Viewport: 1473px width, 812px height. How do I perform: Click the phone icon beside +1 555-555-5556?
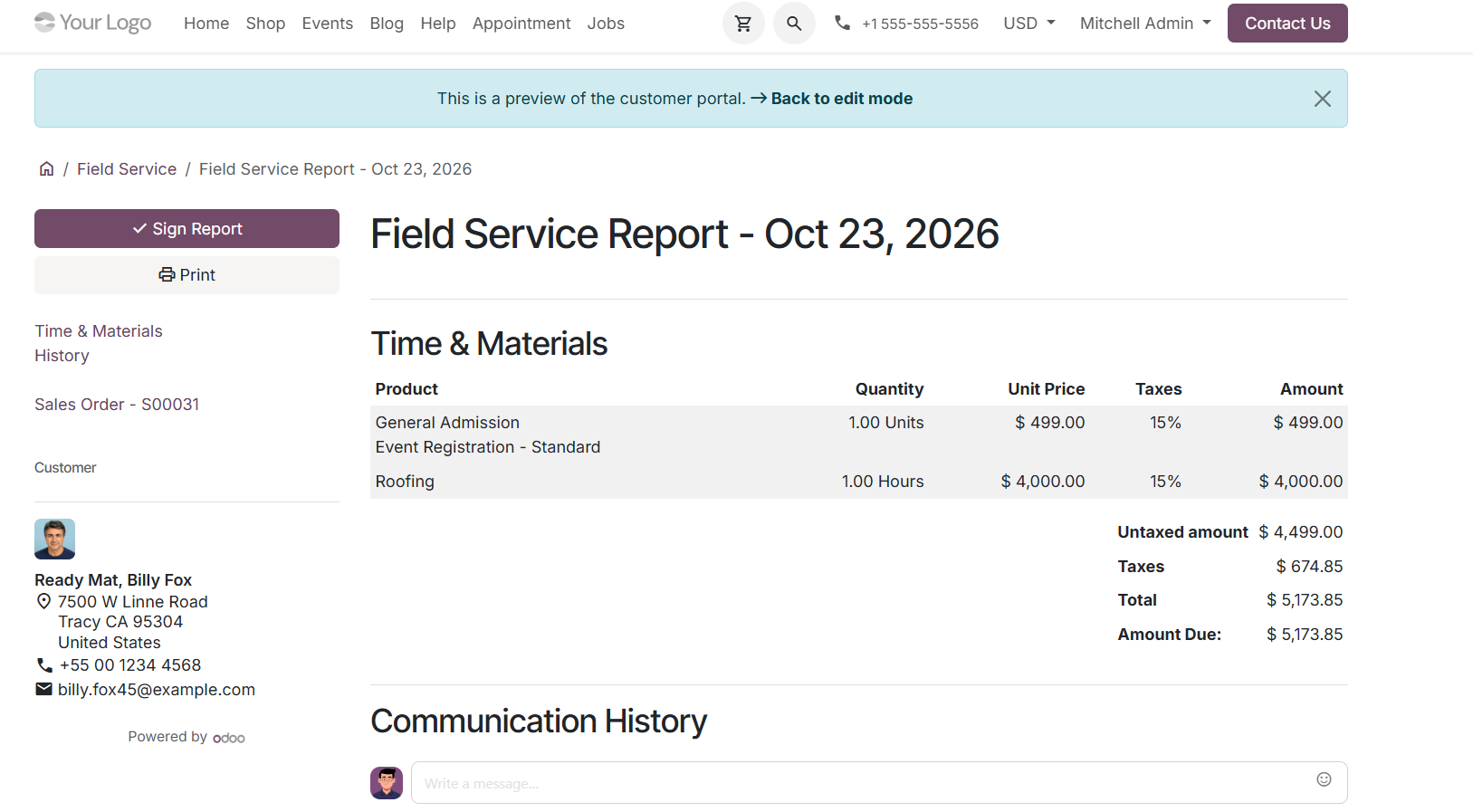pyautogui.click(x=842, y=23)
